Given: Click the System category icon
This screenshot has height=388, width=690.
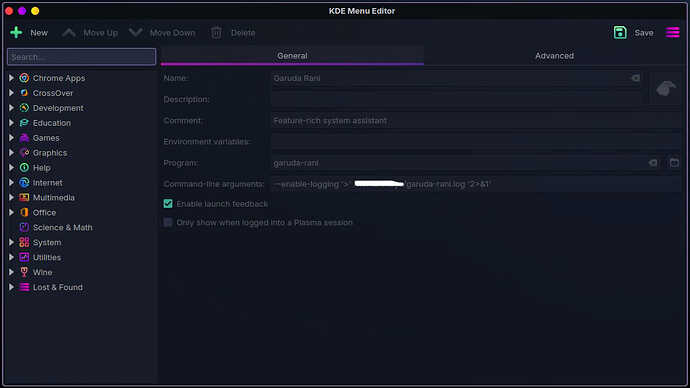Looking at the screenshot, I should coord(24,242).
